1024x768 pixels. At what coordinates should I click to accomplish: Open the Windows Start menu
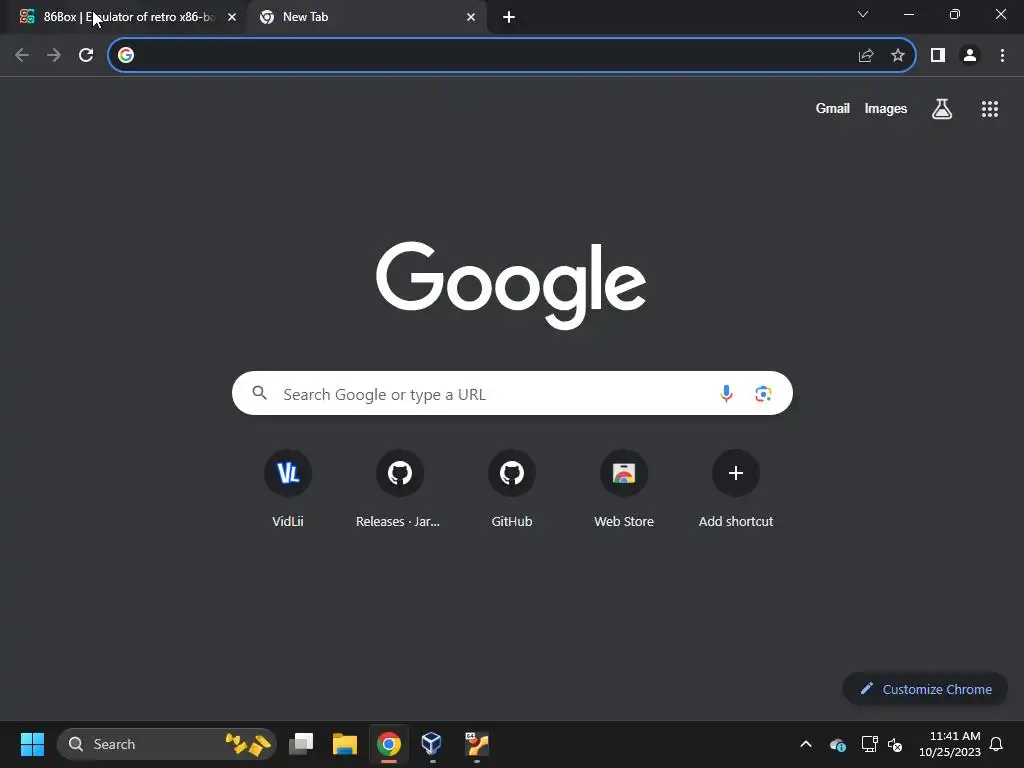(x=32, y=744)
